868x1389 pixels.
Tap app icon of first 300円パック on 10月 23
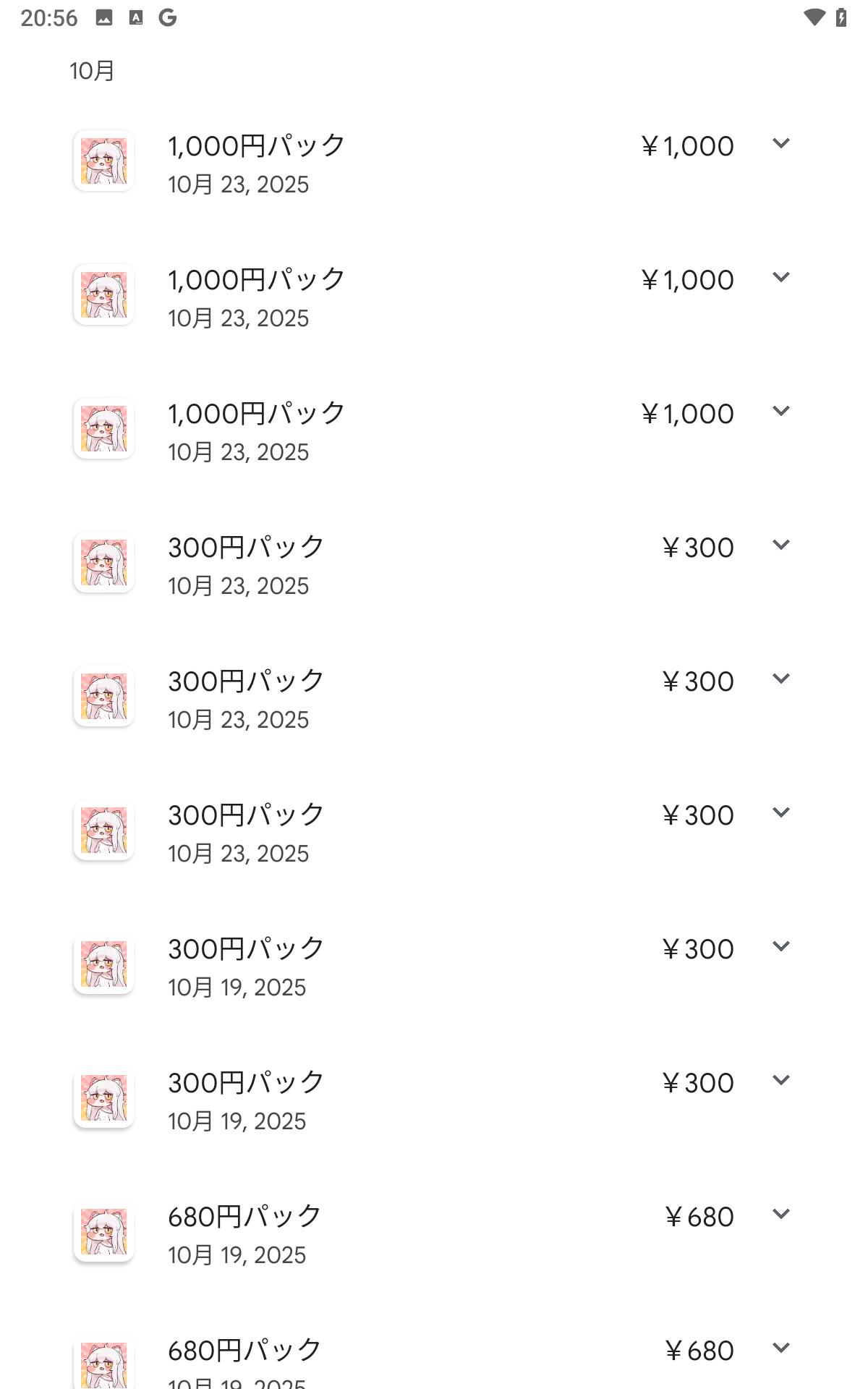(x=103, y=562)
